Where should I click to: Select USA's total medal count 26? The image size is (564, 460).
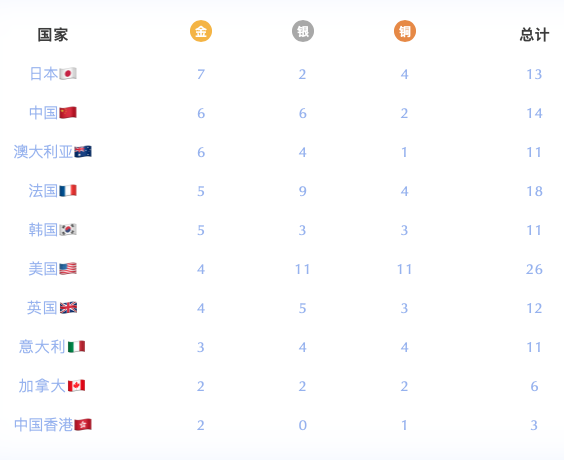(x=534, y=269)
